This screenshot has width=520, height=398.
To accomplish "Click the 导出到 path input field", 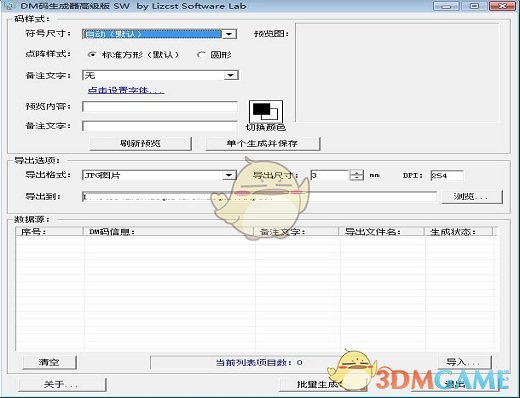I will tap(259, 197).
